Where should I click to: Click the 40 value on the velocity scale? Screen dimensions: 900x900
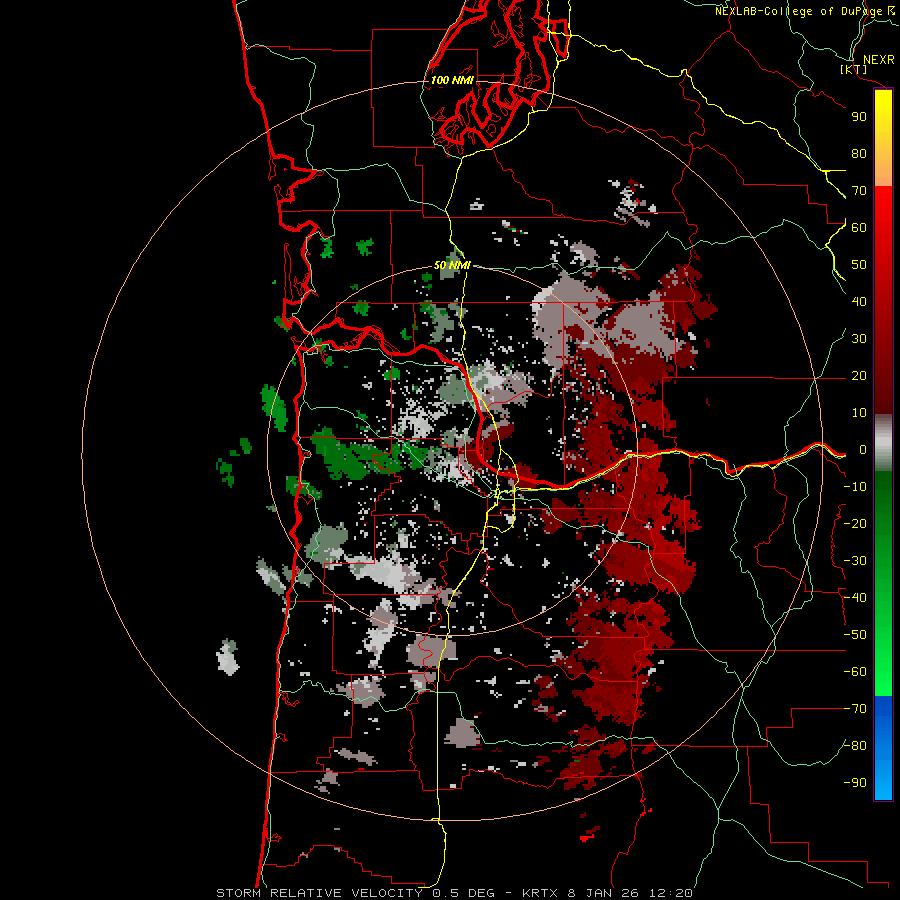(859, 301)
